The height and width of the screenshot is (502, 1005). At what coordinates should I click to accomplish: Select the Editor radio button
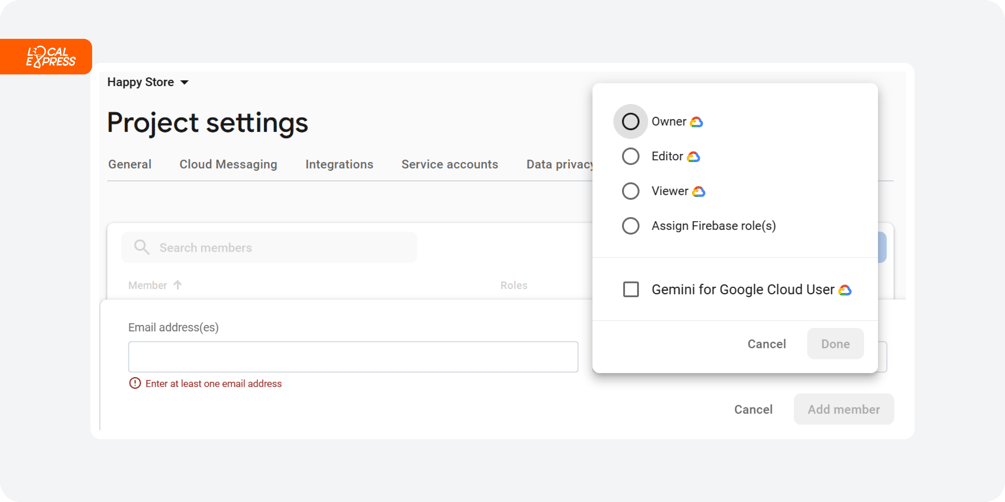click(x=631, y=156)
